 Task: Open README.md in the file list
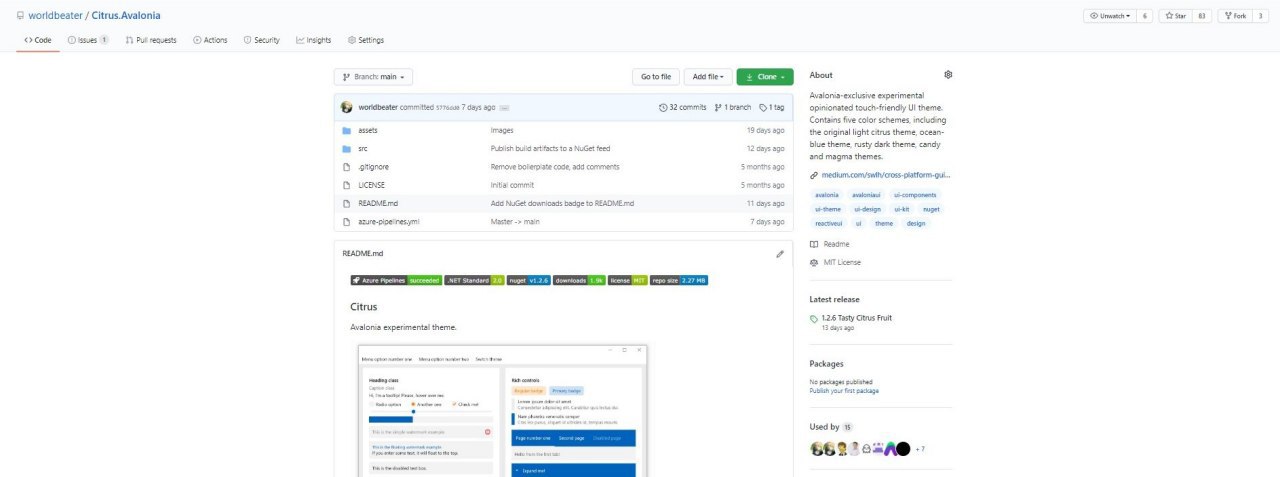click(x=378, y=203)
